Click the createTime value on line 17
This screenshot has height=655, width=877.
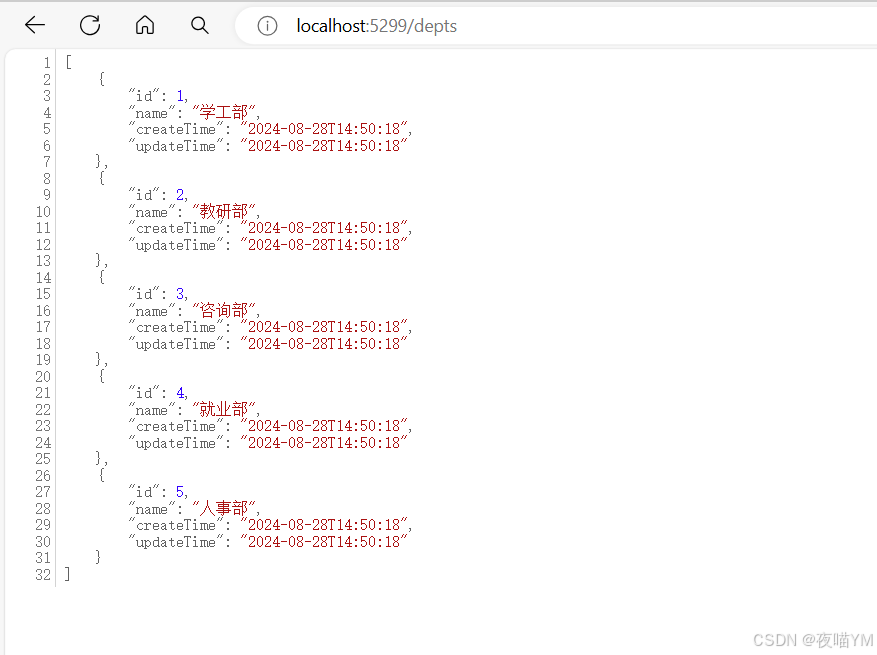[x=324, y=327]
